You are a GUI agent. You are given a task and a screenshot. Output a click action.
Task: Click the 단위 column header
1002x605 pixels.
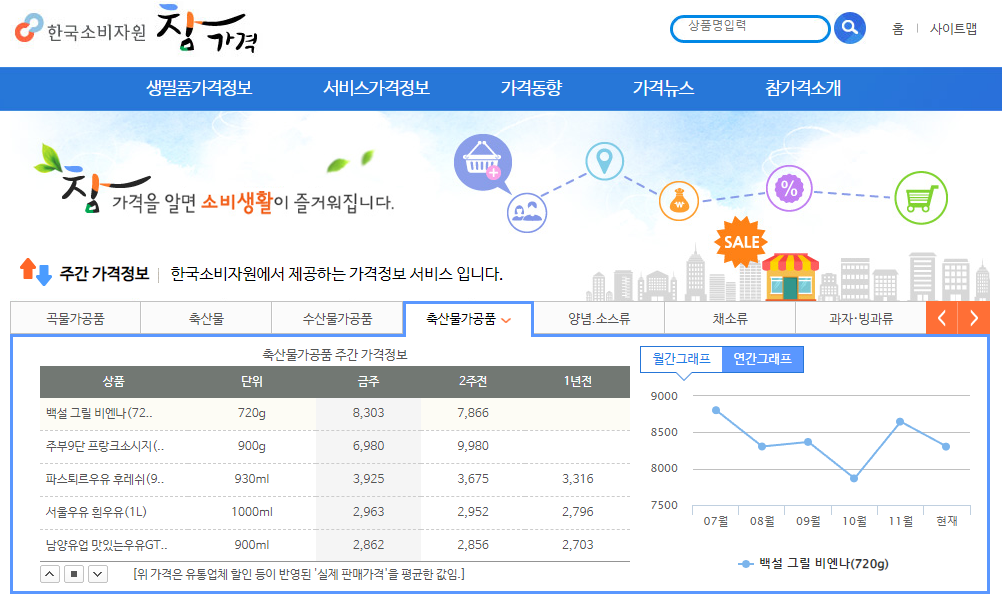pos(252,381)
